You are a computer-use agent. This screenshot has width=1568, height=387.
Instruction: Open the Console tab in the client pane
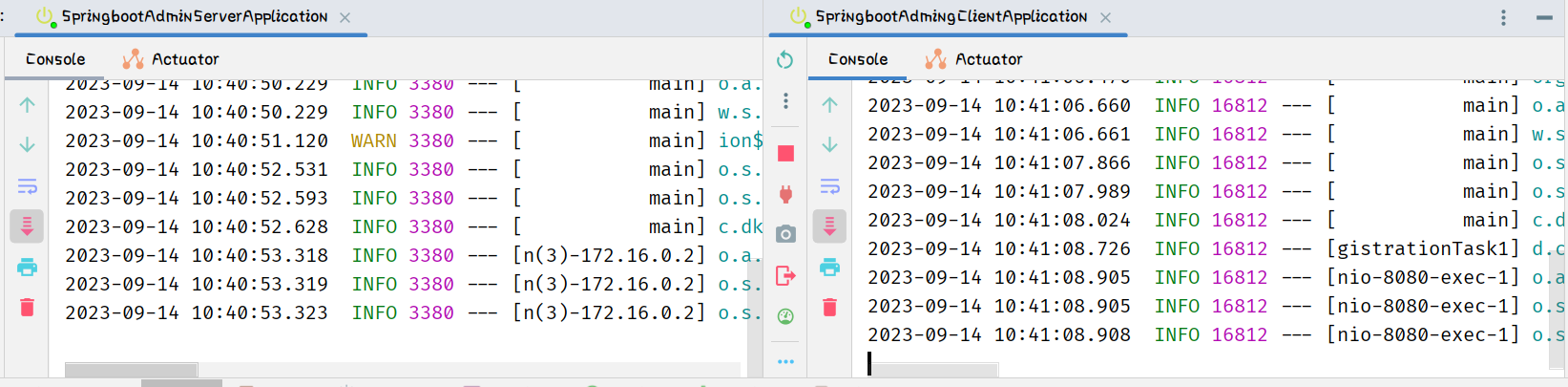[858, 59]
